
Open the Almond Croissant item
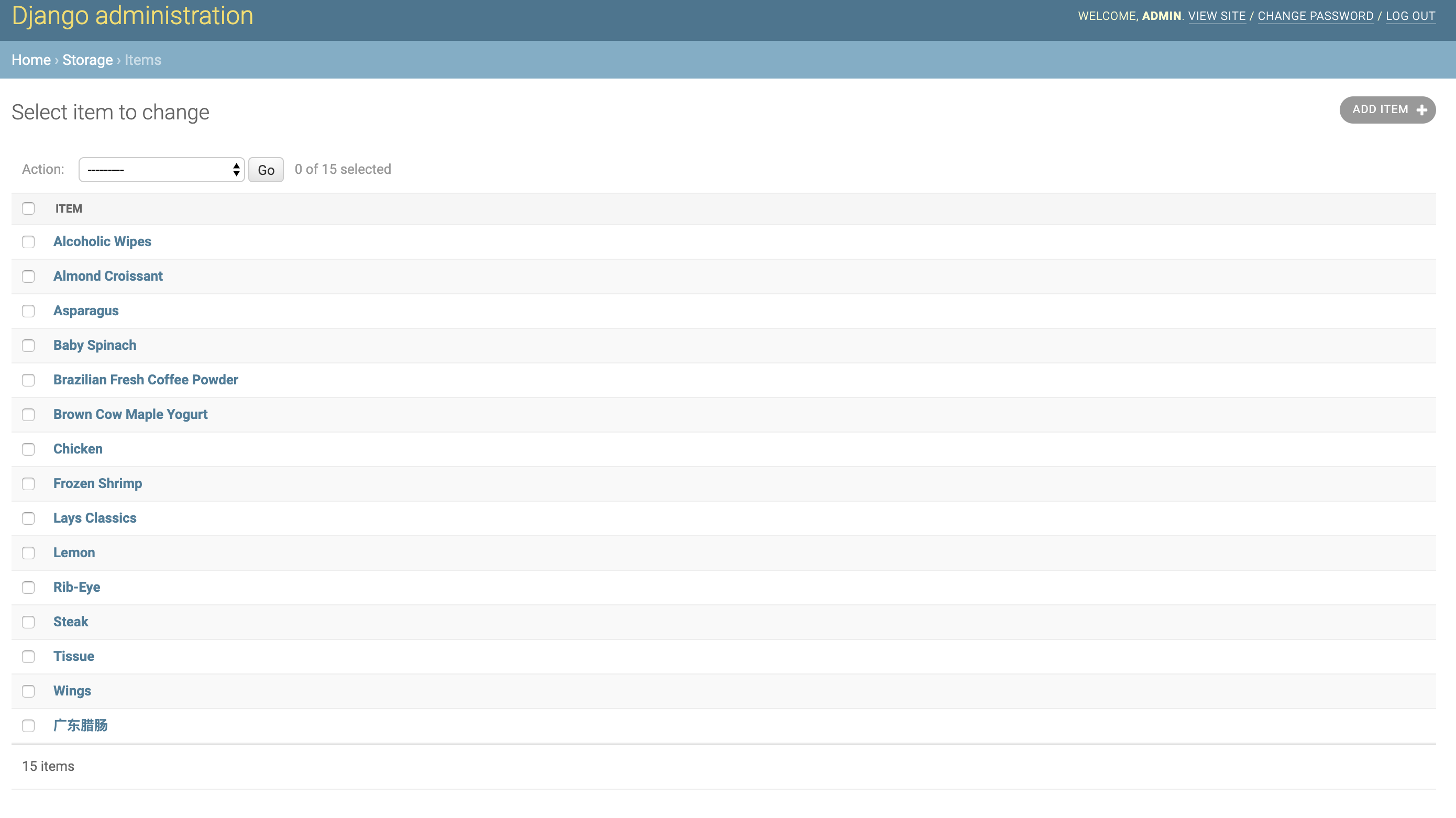pyautogui.click(x=108, y=276)
